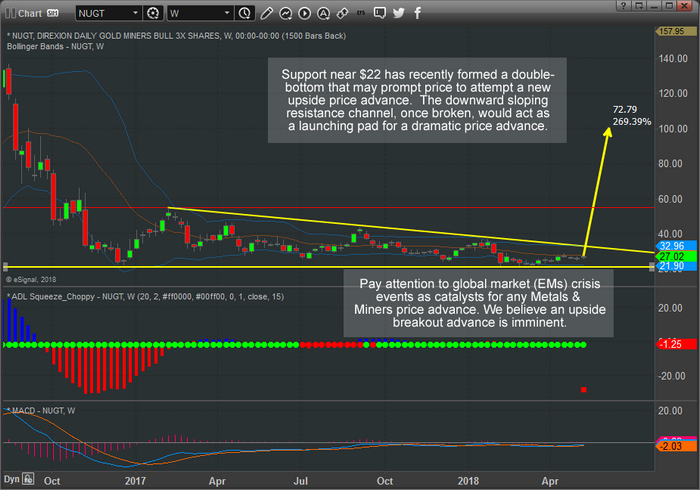
Task: Select the pencil drawing tool icon
Action: tap(267, 13)
